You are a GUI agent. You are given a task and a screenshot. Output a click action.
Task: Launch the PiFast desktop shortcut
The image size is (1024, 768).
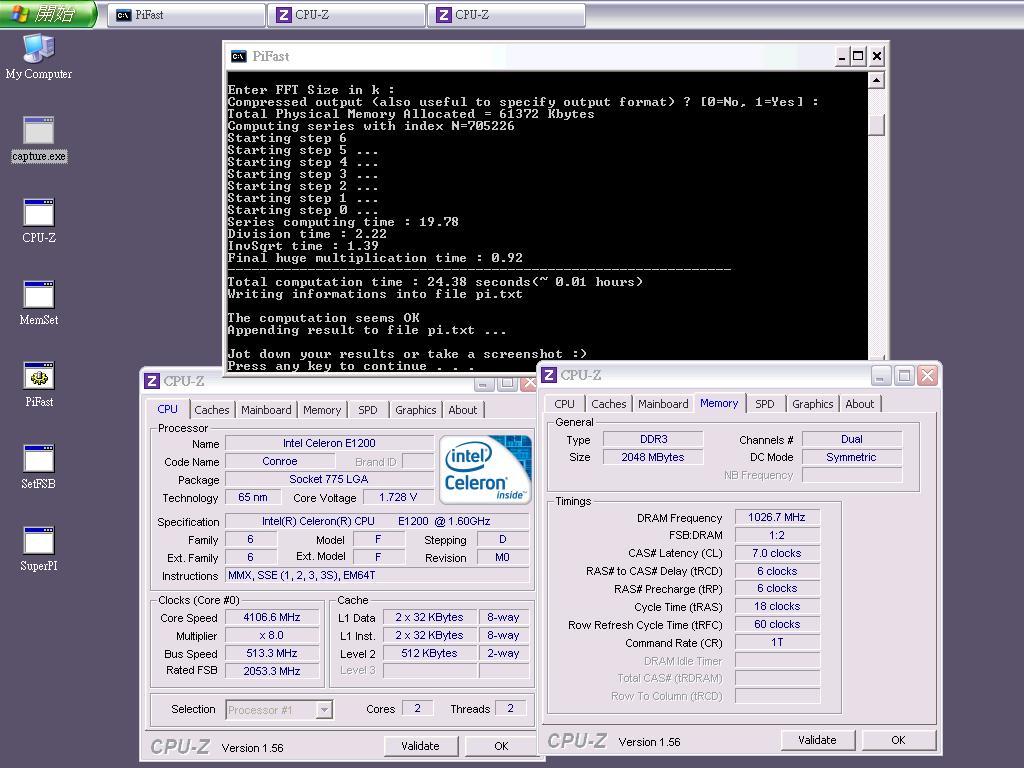pos(39,385)
